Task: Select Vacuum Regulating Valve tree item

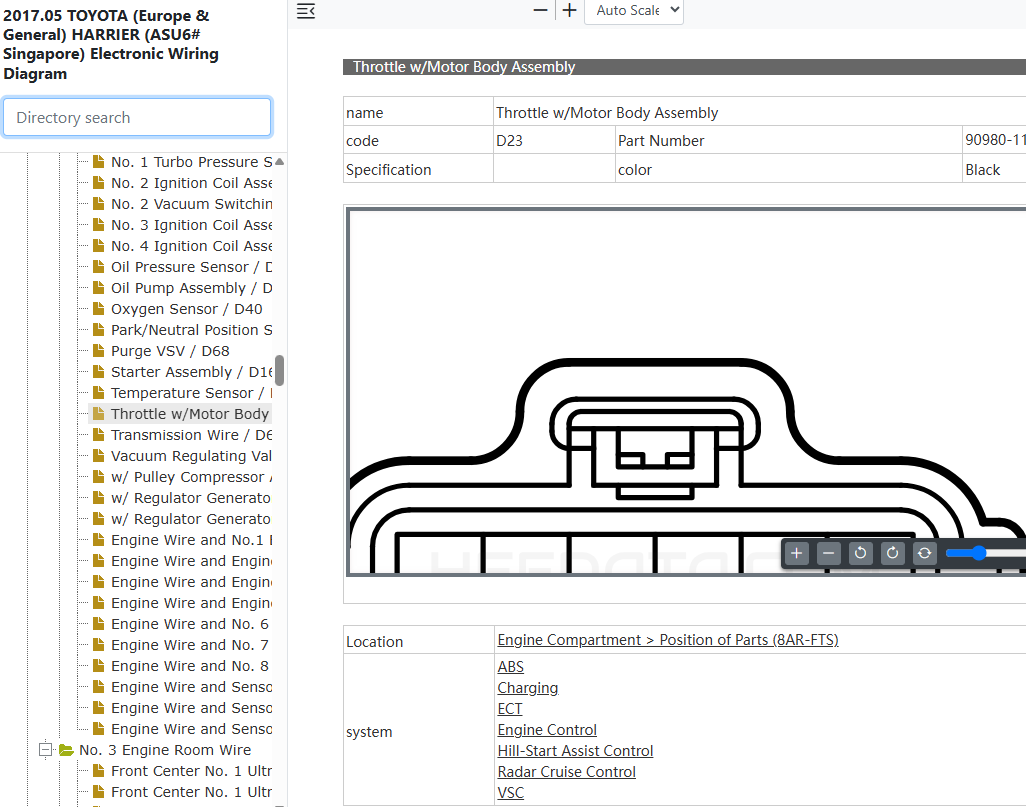Action: tap(191, 455)
